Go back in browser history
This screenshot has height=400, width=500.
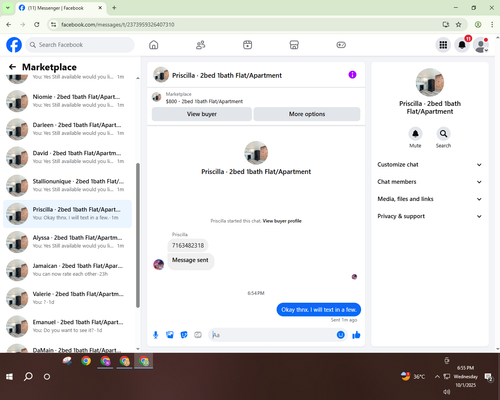click(x=9, y=24)
